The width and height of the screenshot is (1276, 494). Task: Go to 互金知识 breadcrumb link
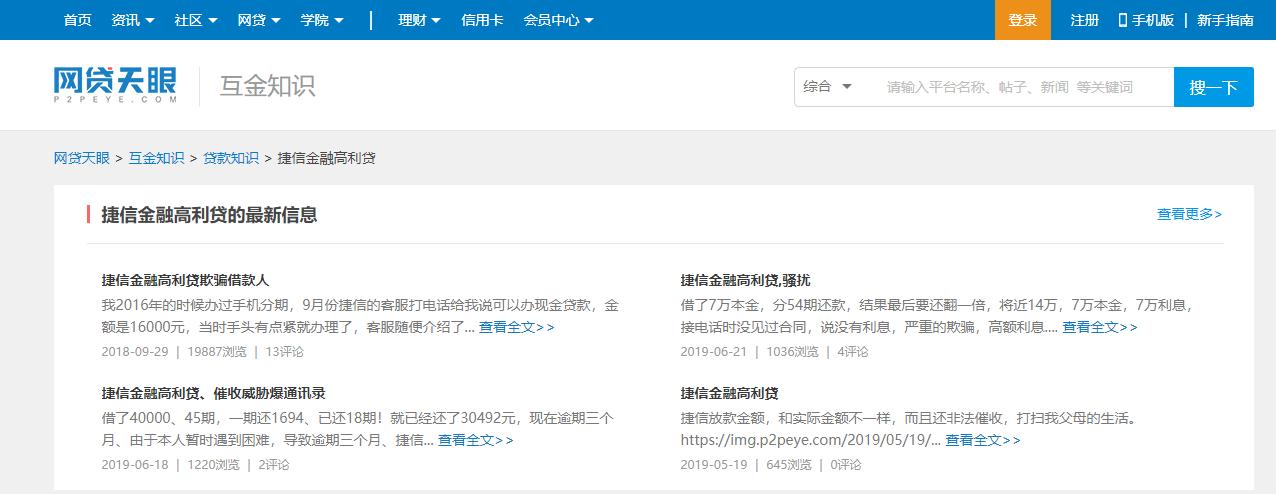pyautogui.click(x=156, y=158)
